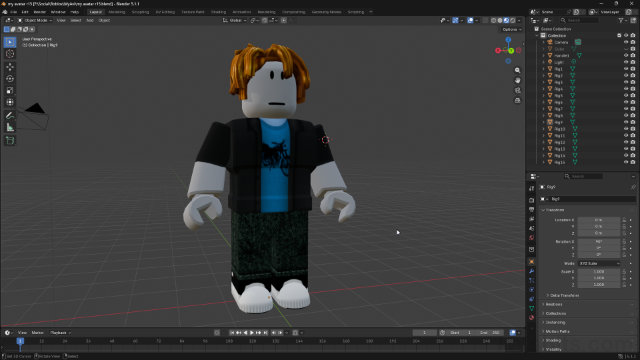Viewport: 640px width, 360px height.
Task: Open the Global transform orientation dropdown
Action: coord(235,20)
